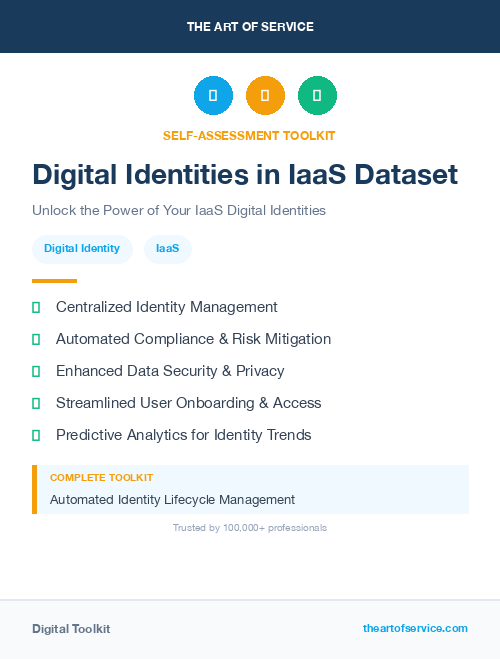
Task: Click bullet icon beside Streamlined User Onboarding & Access
Action: coord(36,403)
